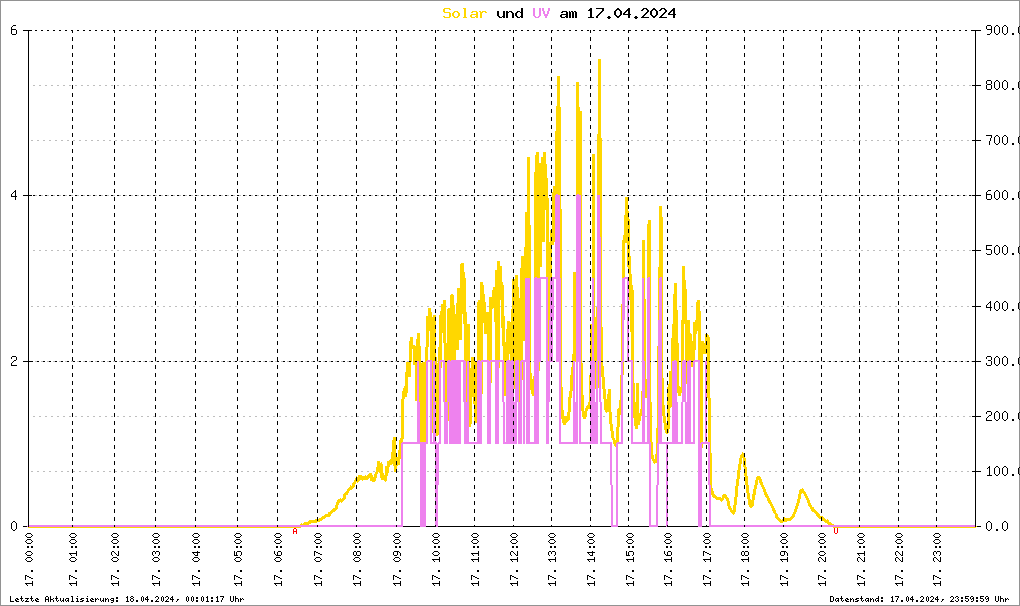
Task: Click the time label '17. 01:00'
Action: (x=73, y=560)
